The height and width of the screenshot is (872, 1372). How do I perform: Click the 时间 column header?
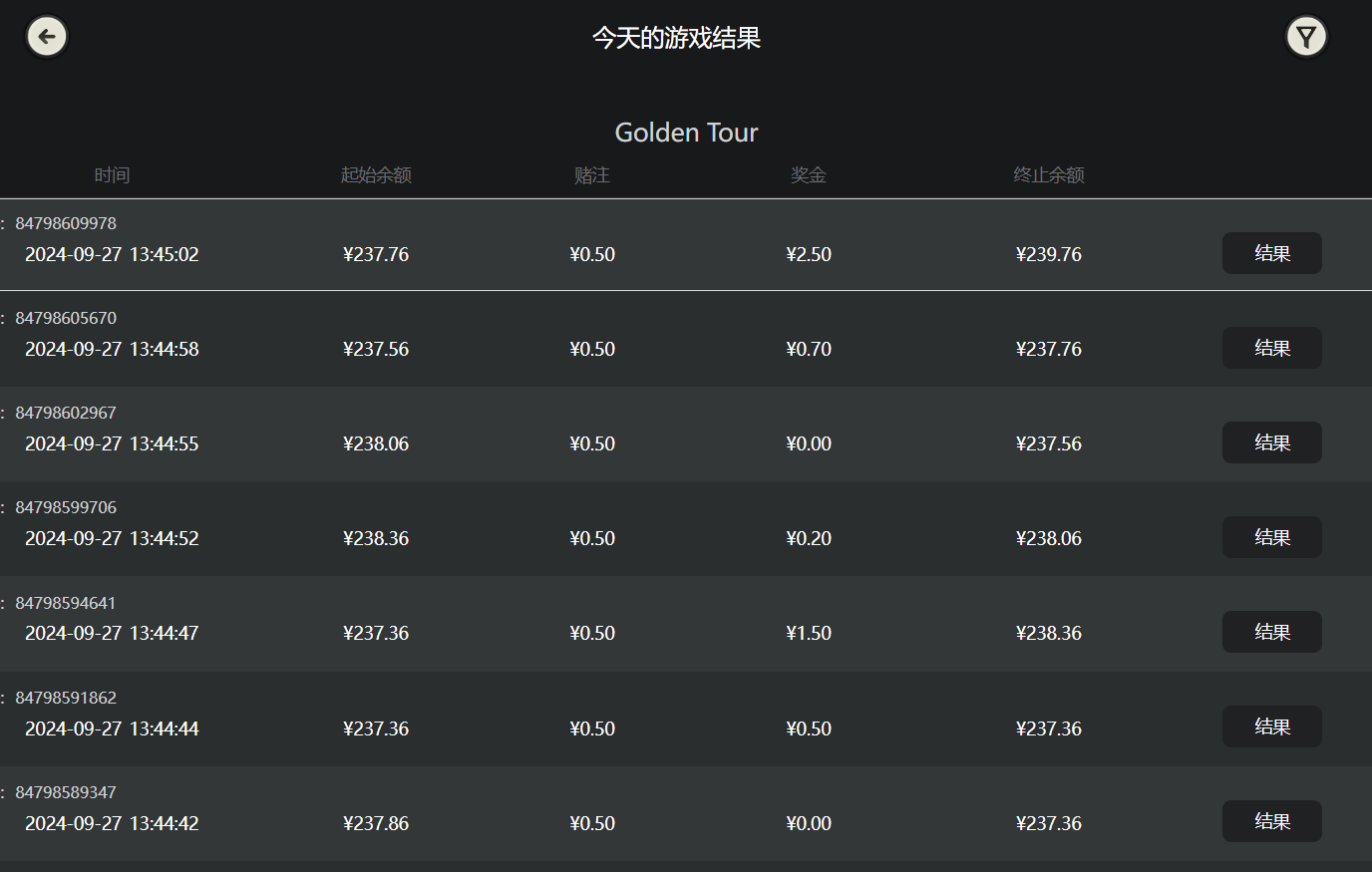[112, 174]
